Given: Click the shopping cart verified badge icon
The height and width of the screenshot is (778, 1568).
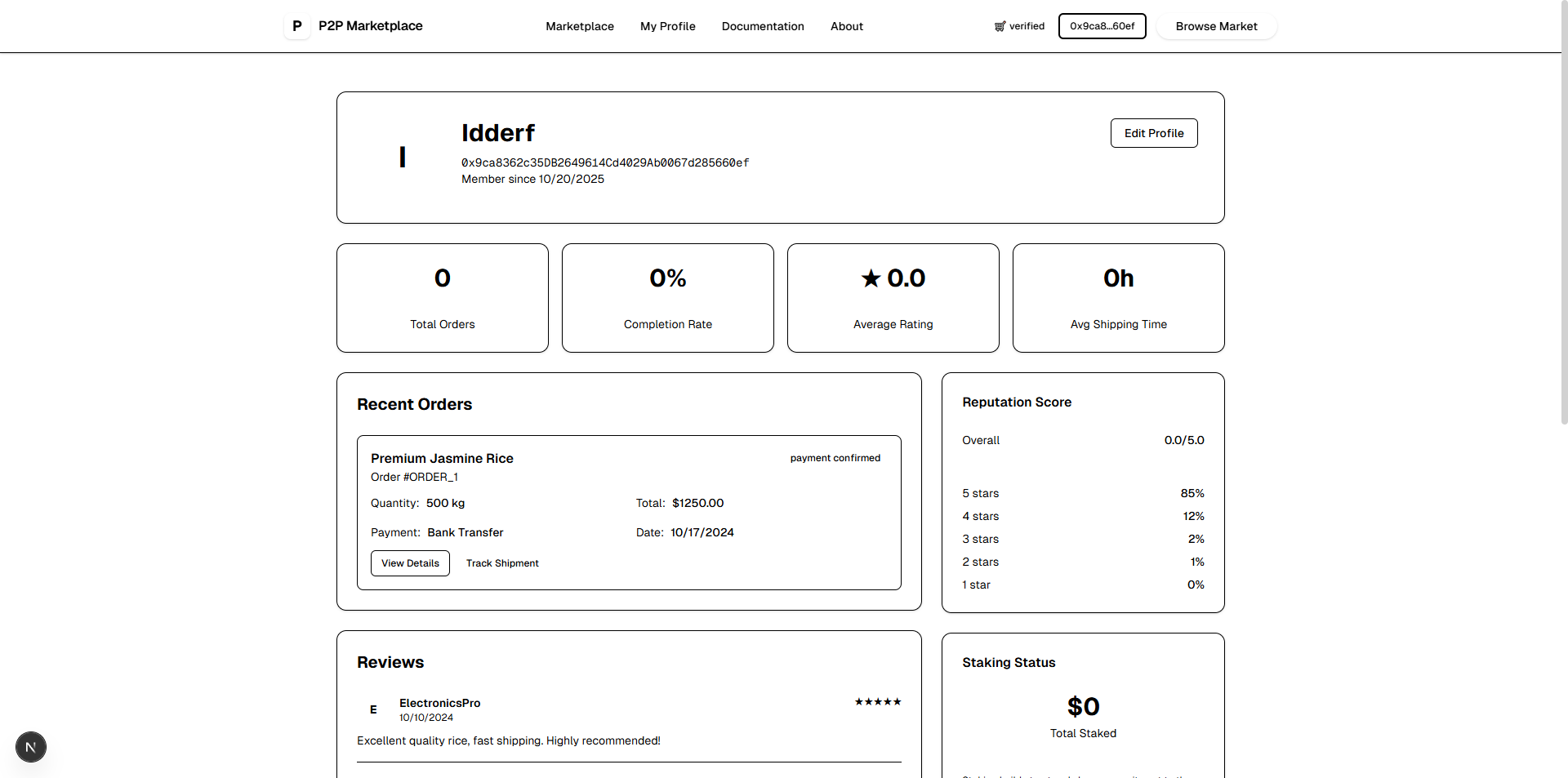Looking at the screenshot, I should click(x=1000, y=25).
